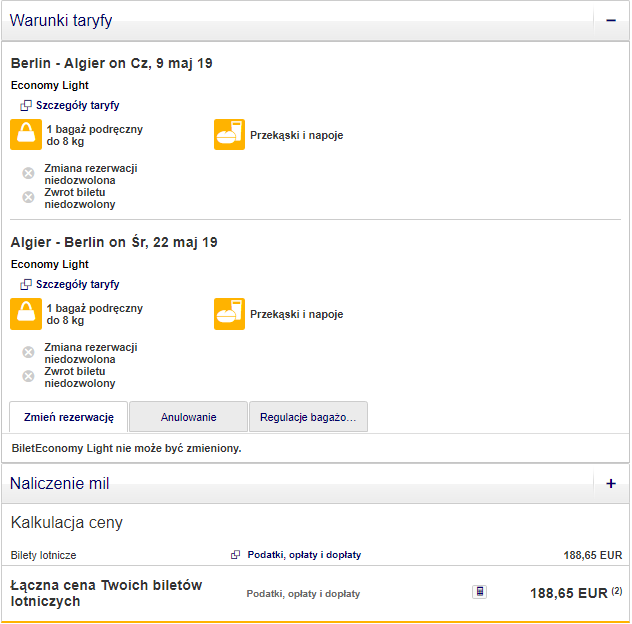This screenshot has width=632, height=624.
Task: Select the Zmień rezerwację tab
Action: [69, 417]
